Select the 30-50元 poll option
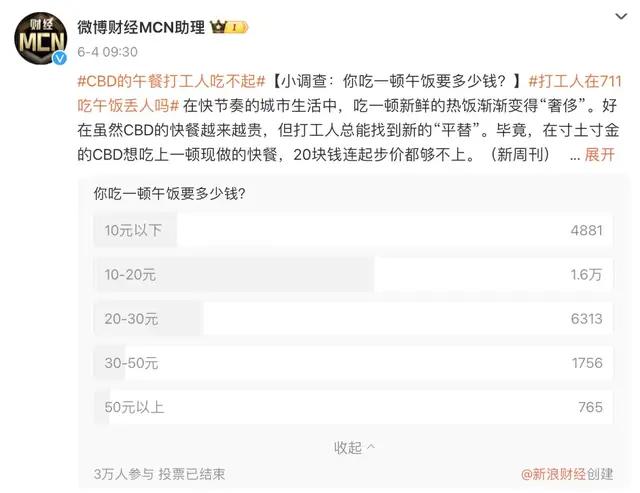 (353, 362)
